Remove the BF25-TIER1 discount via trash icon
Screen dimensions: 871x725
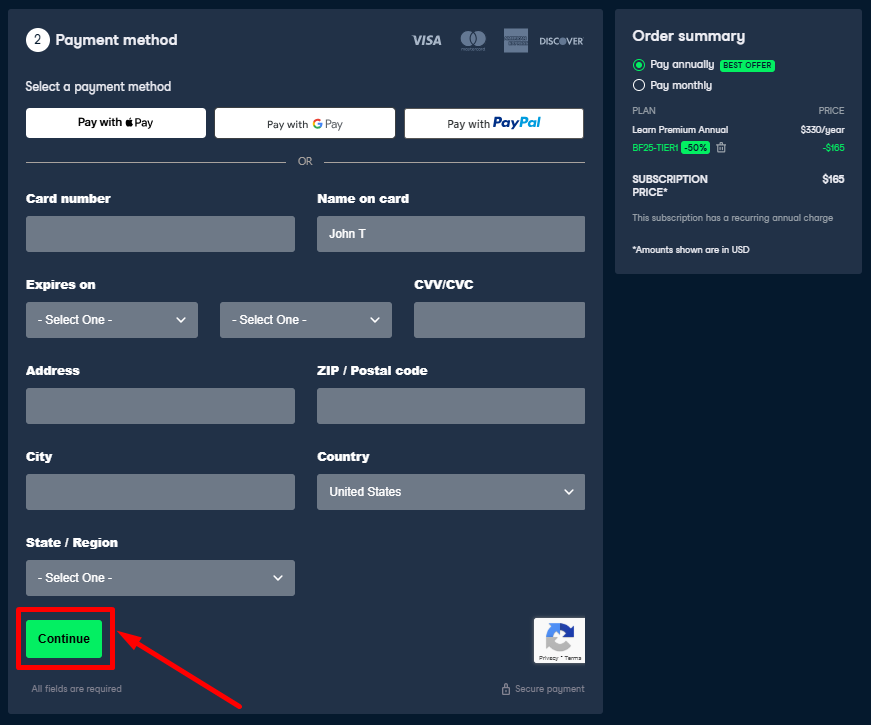click(x=722, y=146)
